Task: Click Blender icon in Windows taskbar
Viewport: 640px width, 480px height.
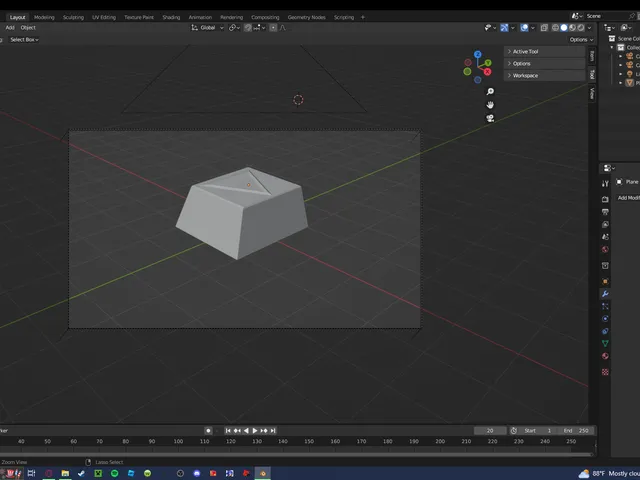Action: [262, 473]
